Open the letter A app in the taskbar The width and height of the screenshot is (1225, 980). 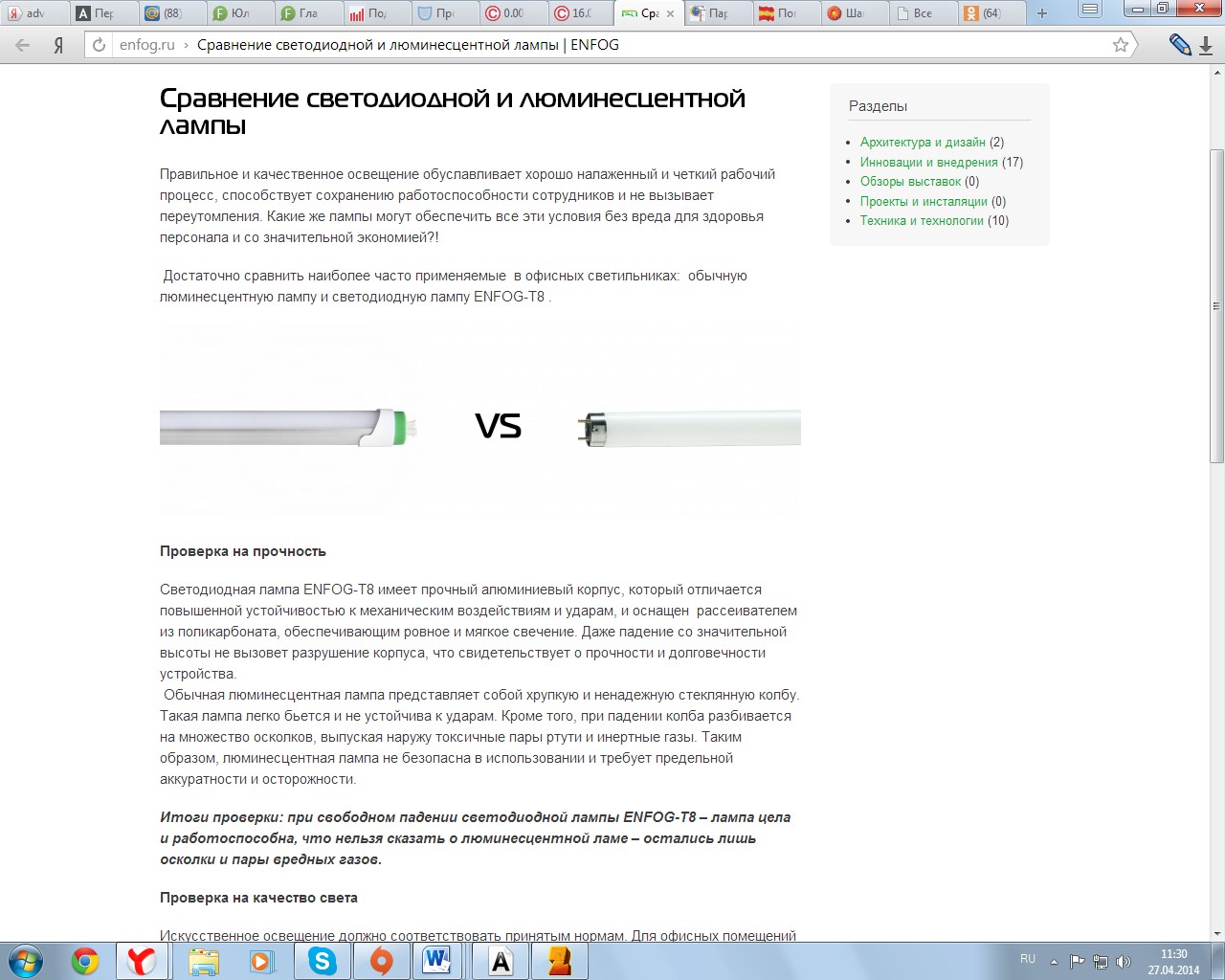click(501, 961)
